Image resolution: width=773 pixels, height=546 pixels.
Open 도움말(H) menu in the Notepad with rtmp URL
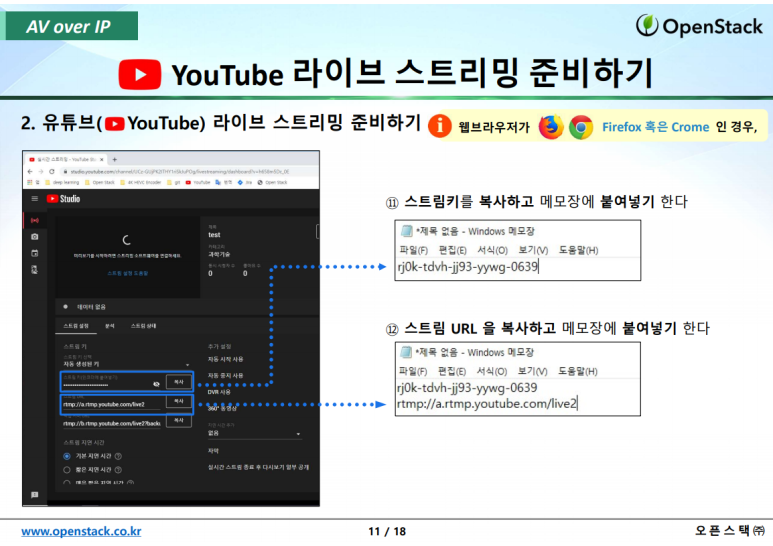click(x=577, y=371)
